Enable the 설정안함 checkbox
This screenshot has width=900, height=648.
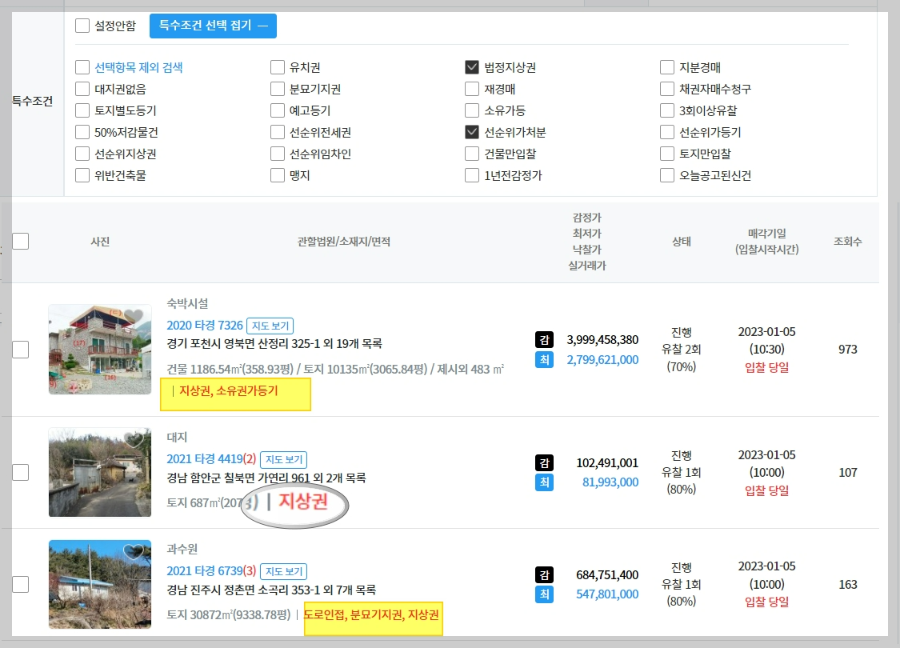tap(83, 27)
